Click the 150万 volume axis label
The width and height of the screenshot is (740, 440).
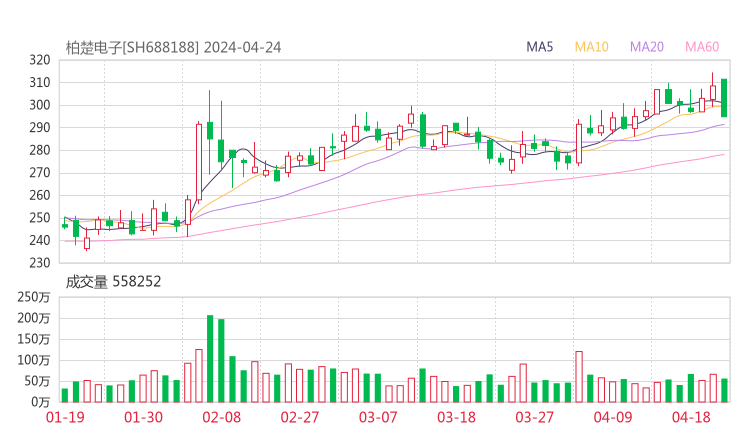34,339
